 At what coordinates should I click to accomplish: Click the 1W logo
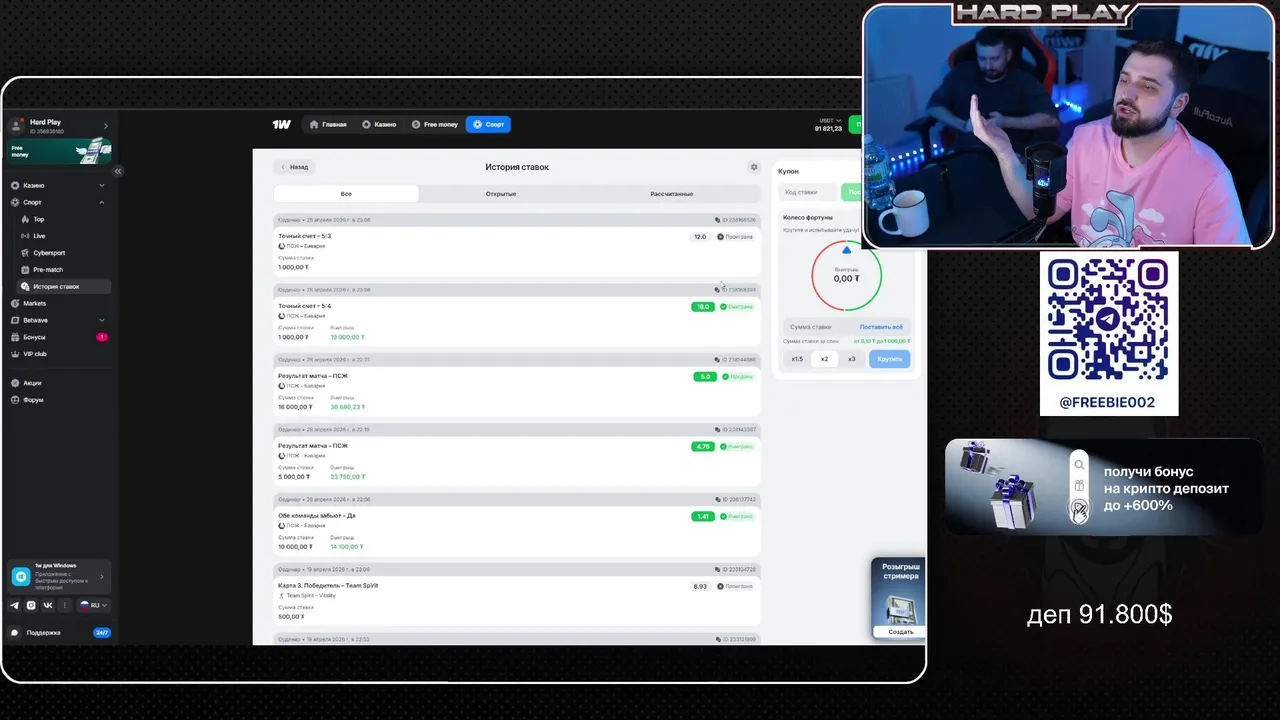click(x=281, y=124)
